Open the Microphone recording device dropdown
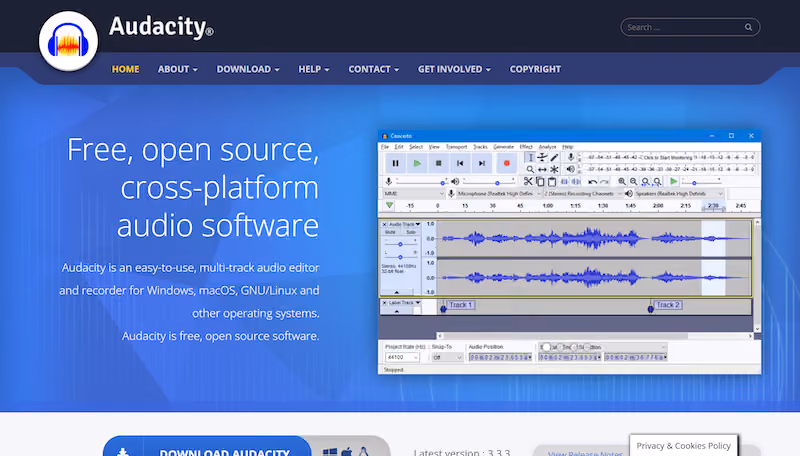Screen dimensions: 800x456 (498, 194)
